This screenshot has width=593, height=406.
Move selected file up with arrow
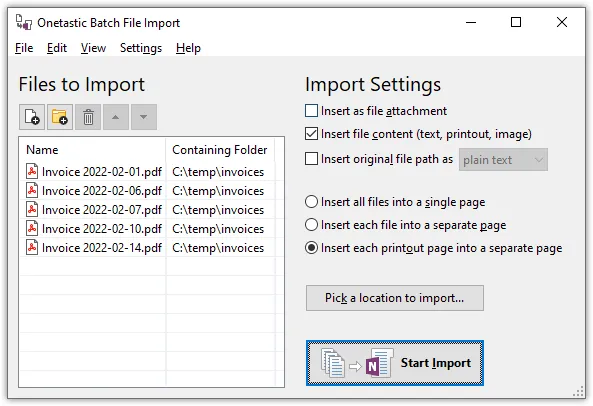[x=116, y=117]
